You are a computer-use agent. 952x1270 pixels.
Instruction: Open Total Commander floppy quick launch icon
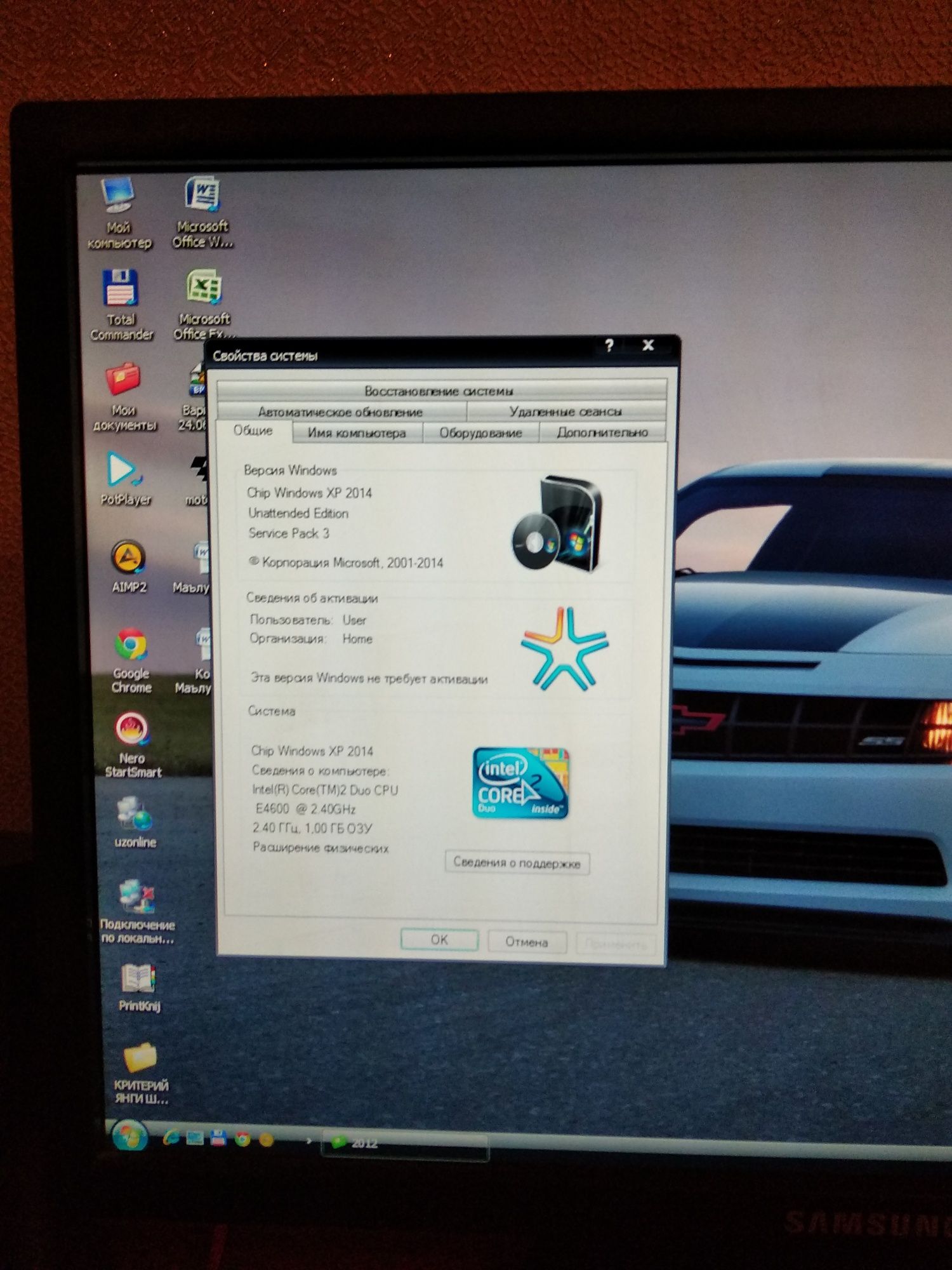[218, 1139]
